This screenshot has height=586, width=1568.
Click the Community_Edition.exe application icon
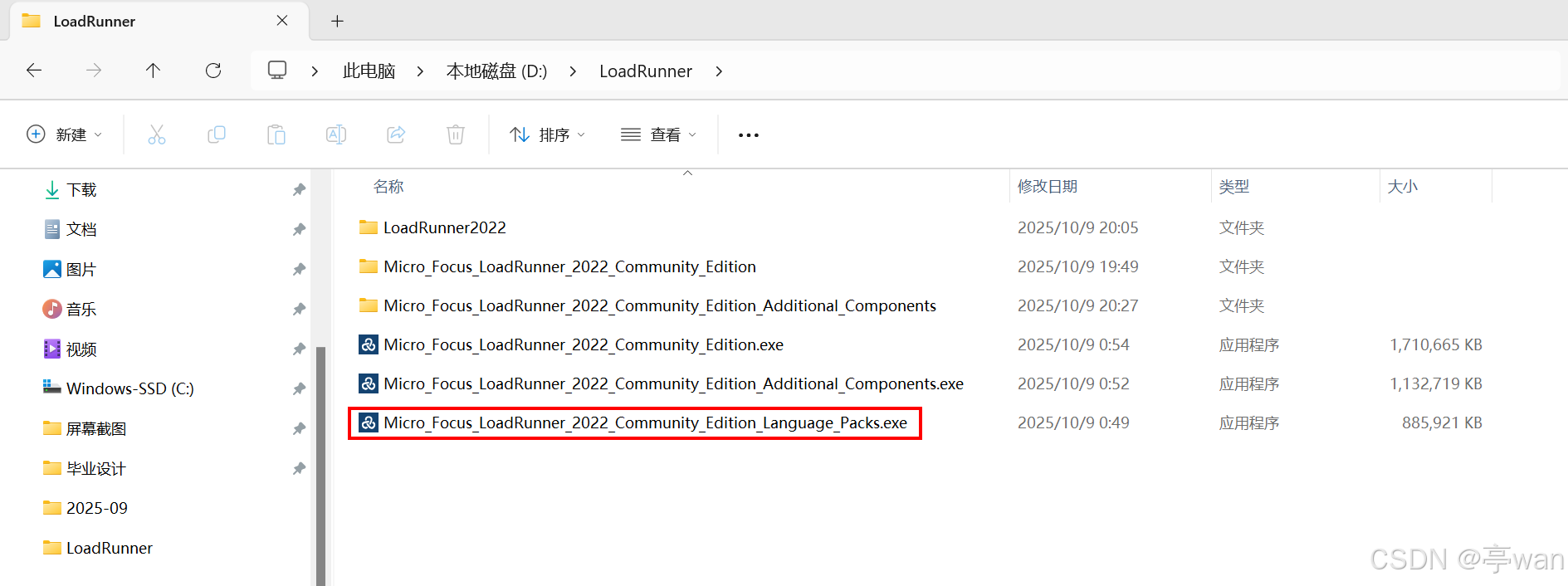369,344
